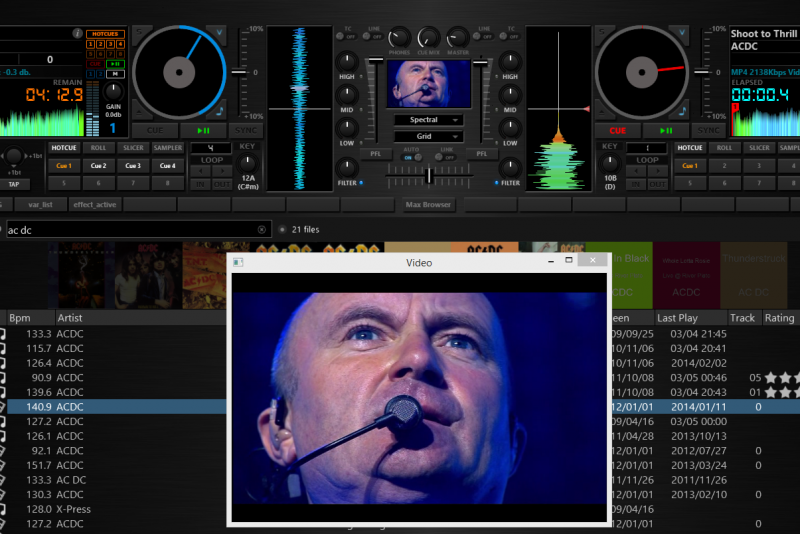Select the left deck ROLL tab
The image size is (800, 534).
click(x=98, y=148)
